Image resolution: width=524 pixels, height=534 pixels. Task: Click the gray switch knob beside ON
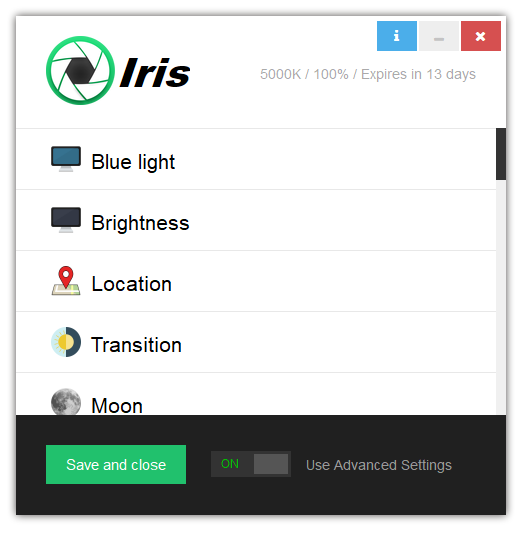coord(271,464)
